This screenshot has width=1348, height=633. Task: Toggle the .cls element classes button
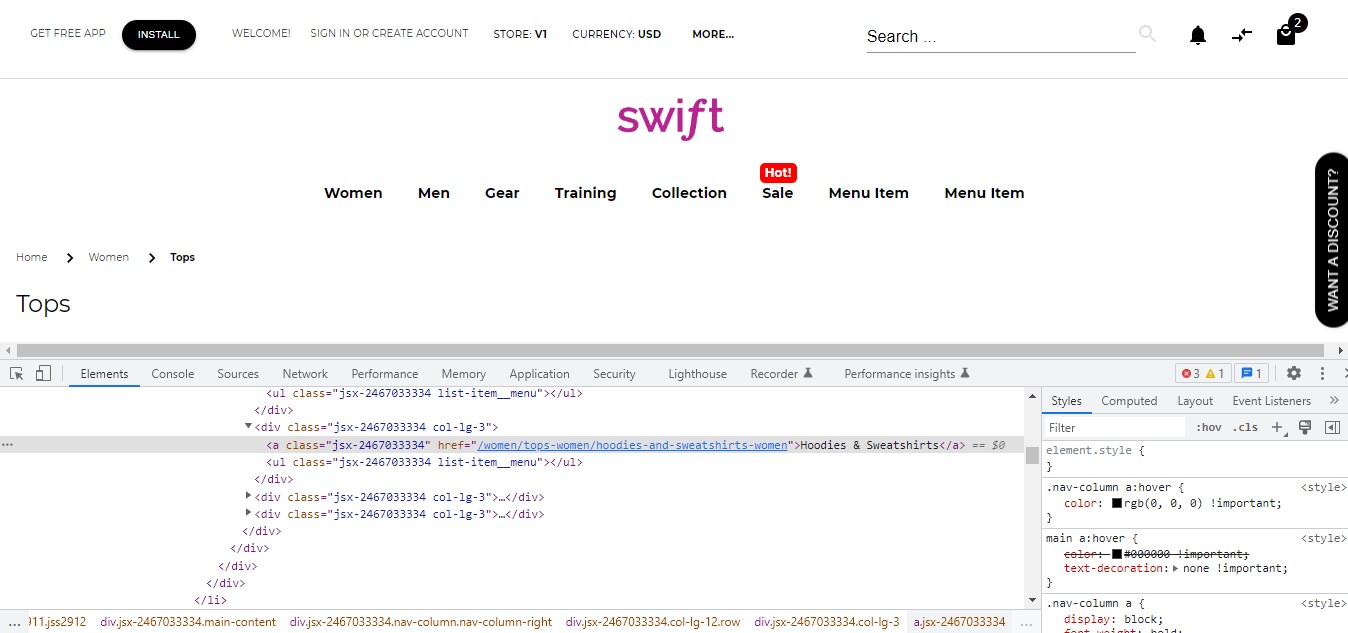1245,427
